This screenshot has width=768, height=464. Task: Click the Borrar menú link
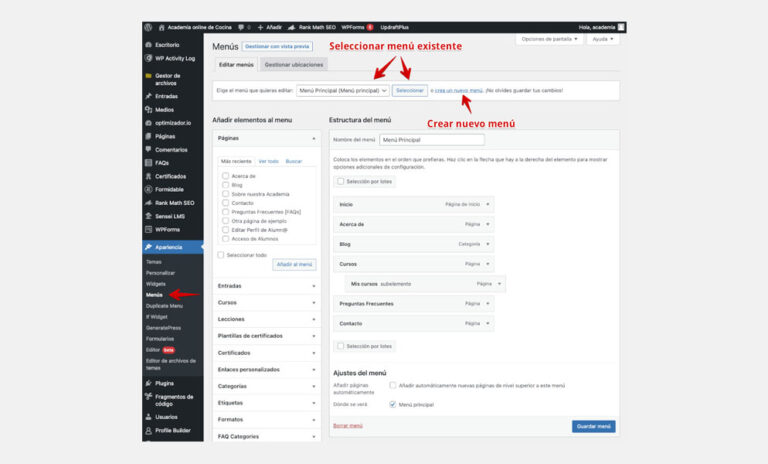click(348, 426)
